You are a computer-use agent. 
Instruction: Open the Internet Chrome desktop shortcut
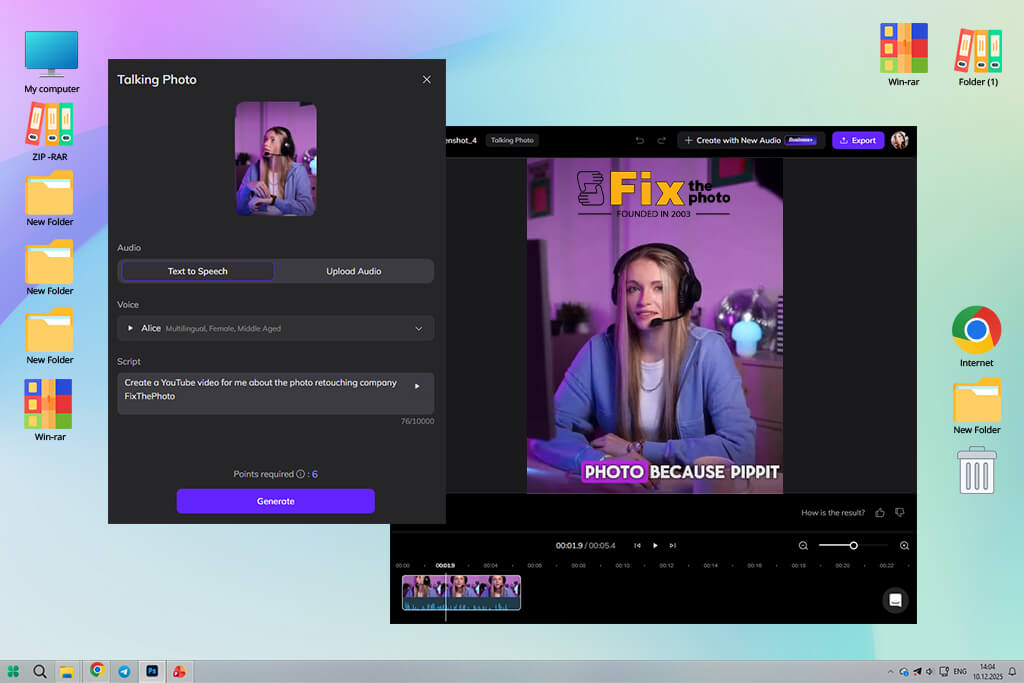(x=976, y=336)
